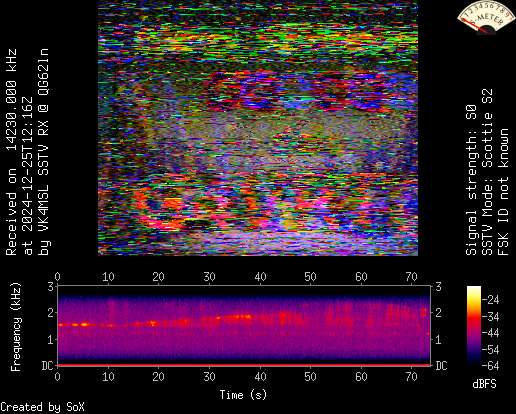Click the 'Frequency (kHz)' axis label
The width and height of the screenshot is (516, 414).
(x=16, y=327)
